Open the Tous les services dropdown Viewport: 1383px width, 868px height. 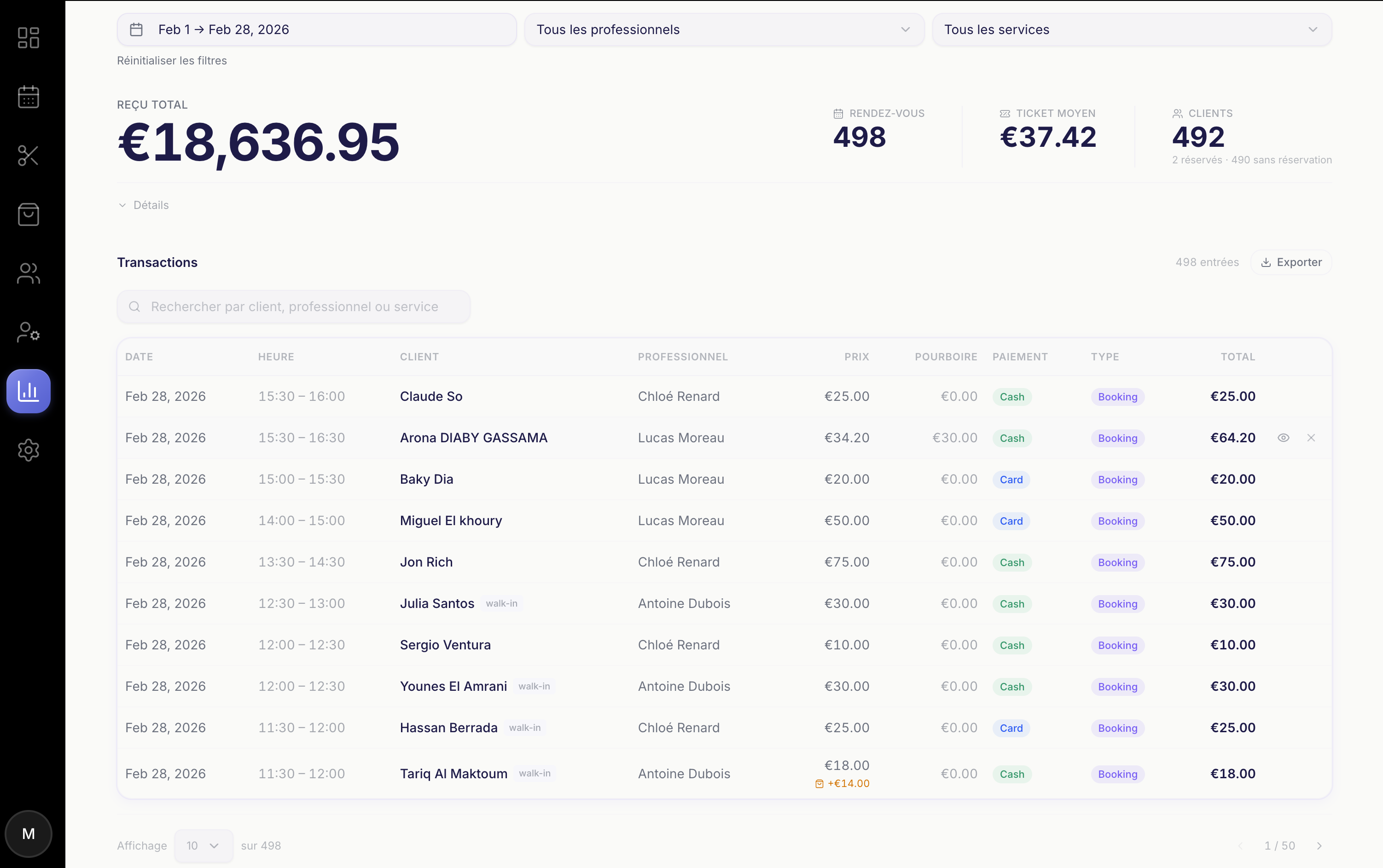pyautogui.click(x=1130, y=29)
